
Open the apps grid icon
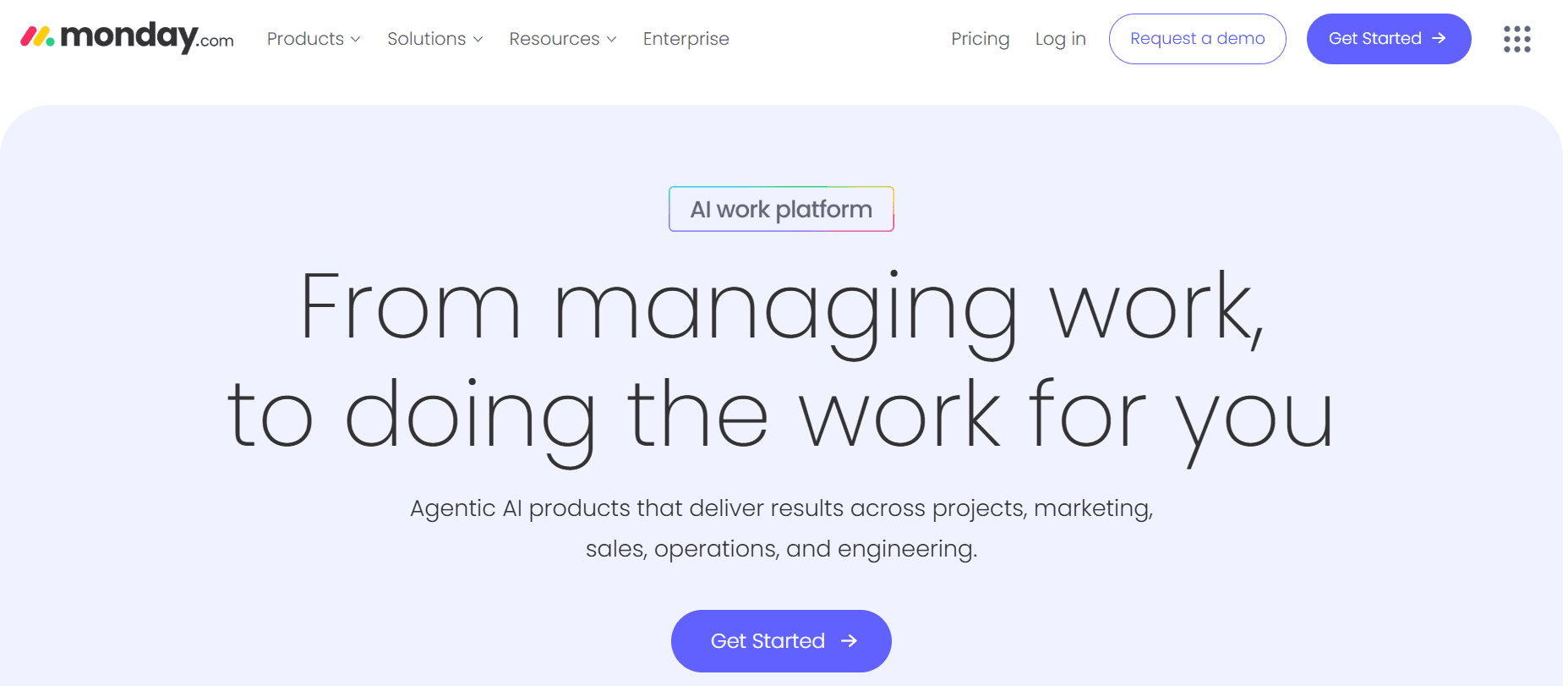click(1517, 39)
